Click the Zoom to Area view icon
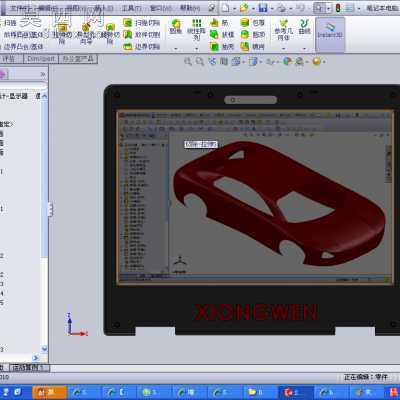The image size is (400, 400). pyautogui.click(x=200, y=61)
